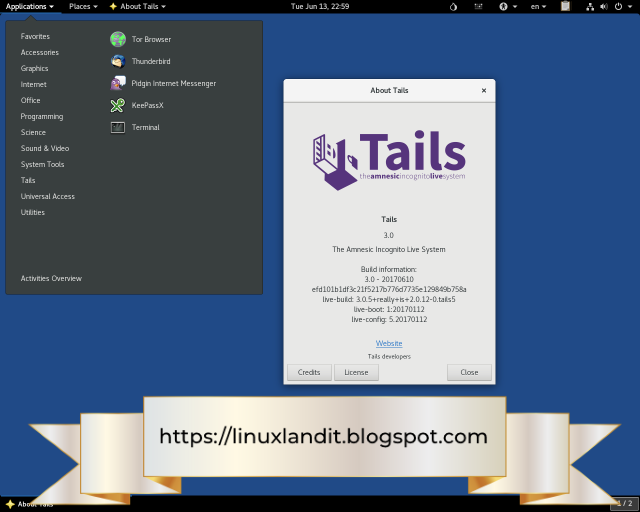Click the version text '3.0 - 20170610'

pos(389,279)
